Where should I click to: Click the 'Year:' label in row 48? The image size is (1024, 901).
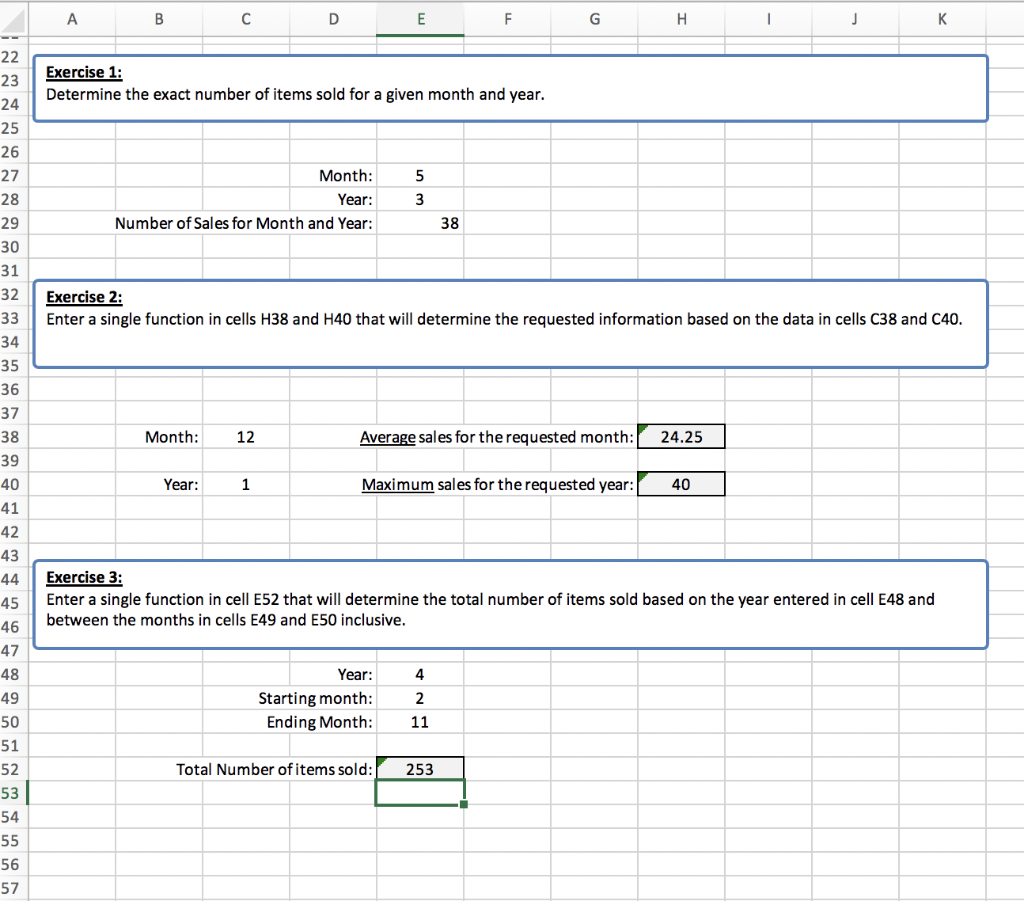click(x=355, y=674)
